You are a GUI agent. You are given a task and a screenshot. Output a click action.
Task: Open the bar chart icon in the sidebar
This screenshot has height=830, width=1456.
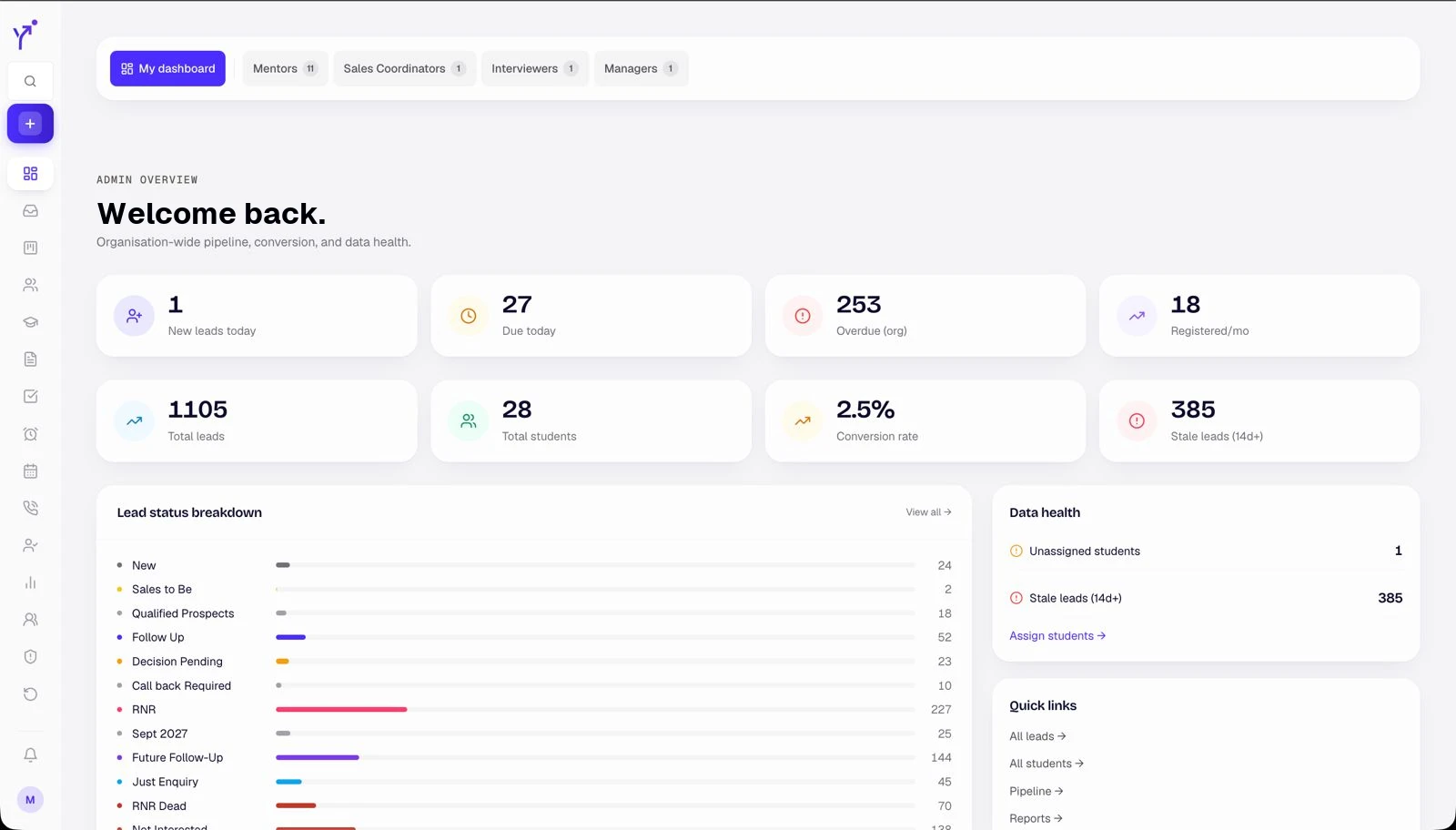pos(30,582)
